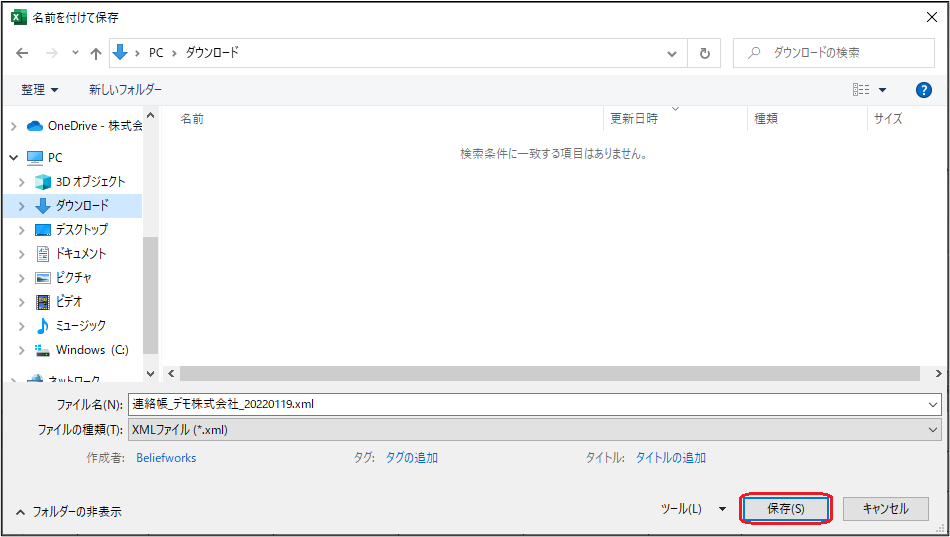
Task: Click the キャンセル button
Action: [x=885, y=509]
